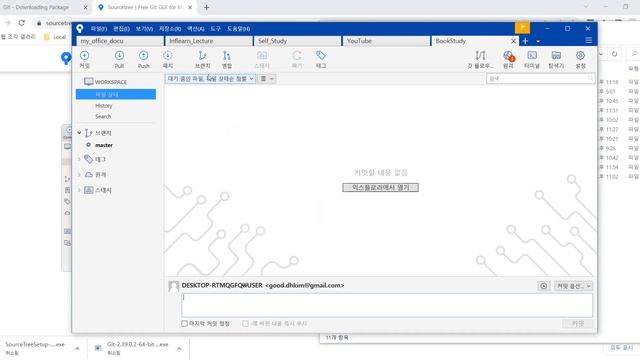
Task: Open the commit options (커밋 옵션) dropdown
Action: coord(573,286)
